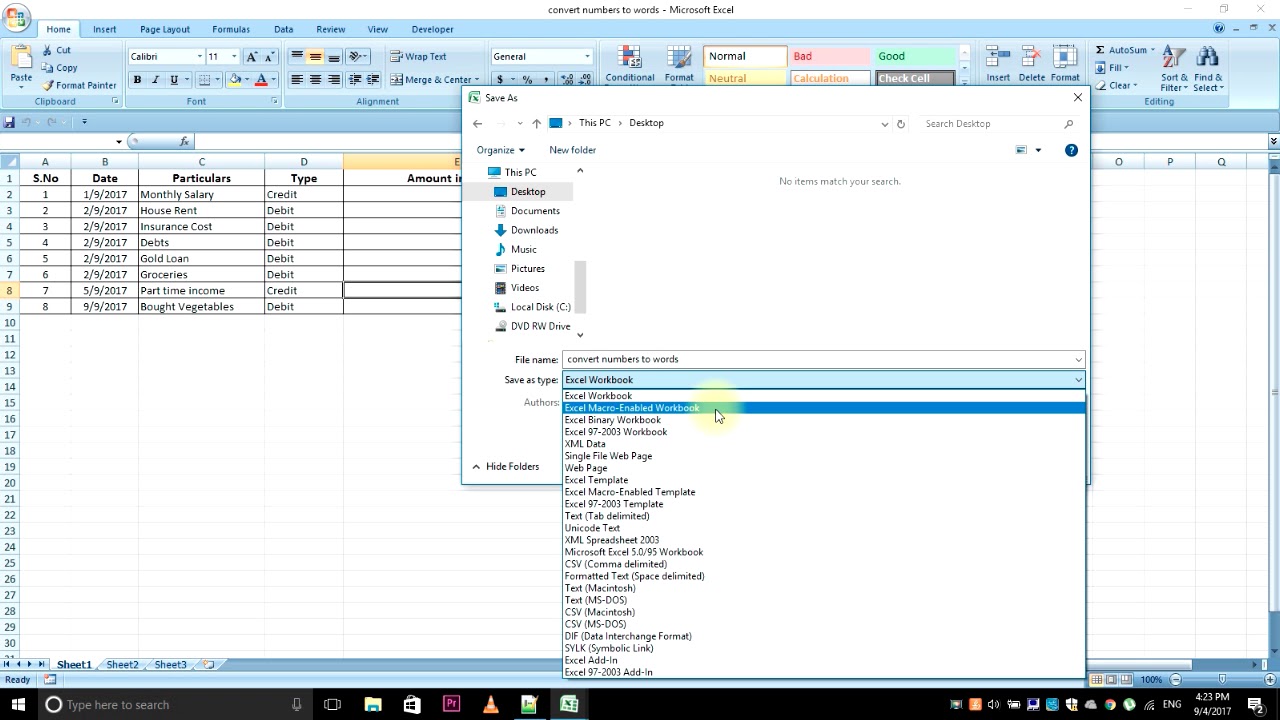Screen dimensions: 1280x720
Task: Click the Font Color A icon
Action: point(261,80)
